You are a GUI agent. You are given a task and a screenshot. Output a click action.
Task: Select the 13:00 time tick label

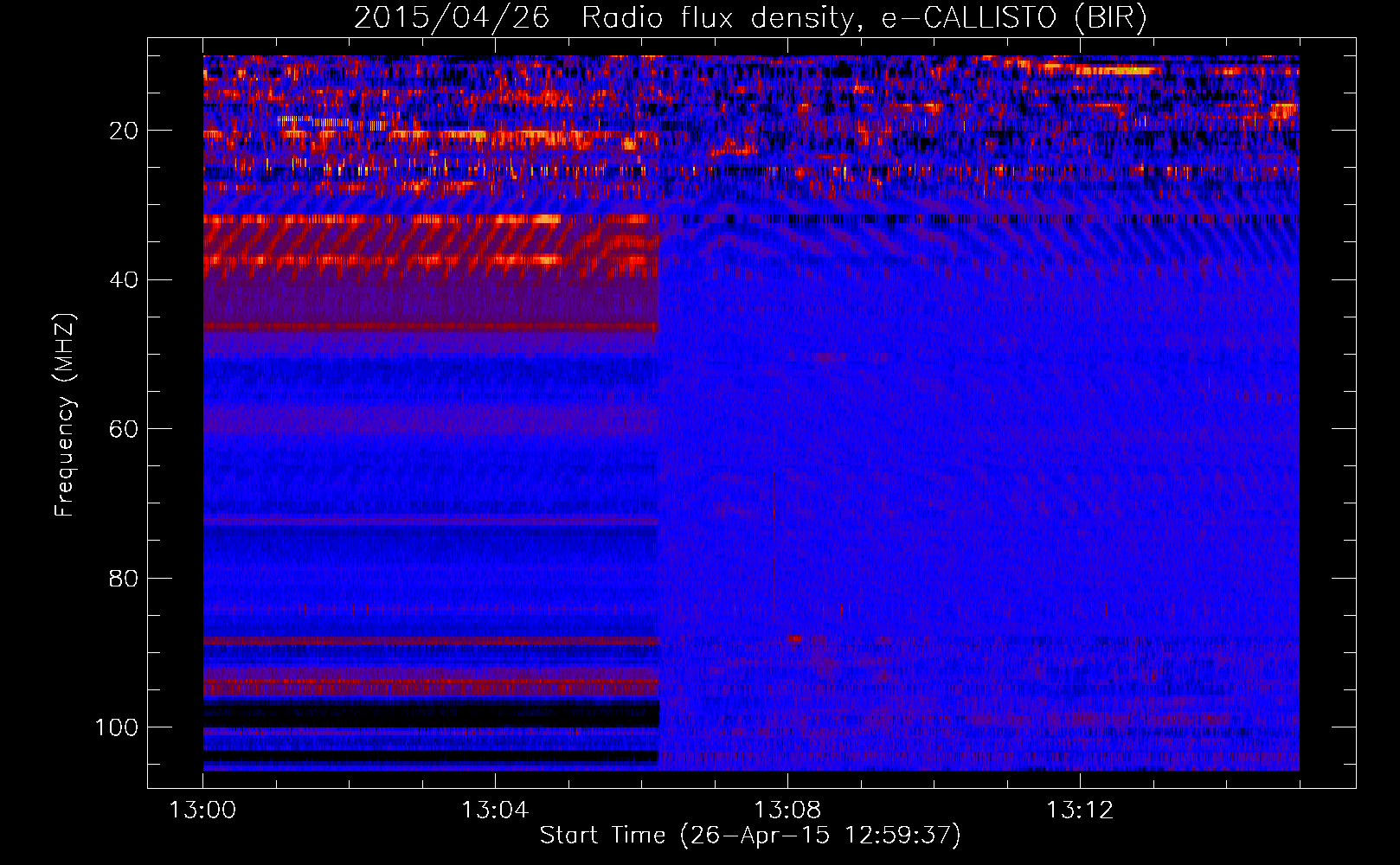click(202, 811)
